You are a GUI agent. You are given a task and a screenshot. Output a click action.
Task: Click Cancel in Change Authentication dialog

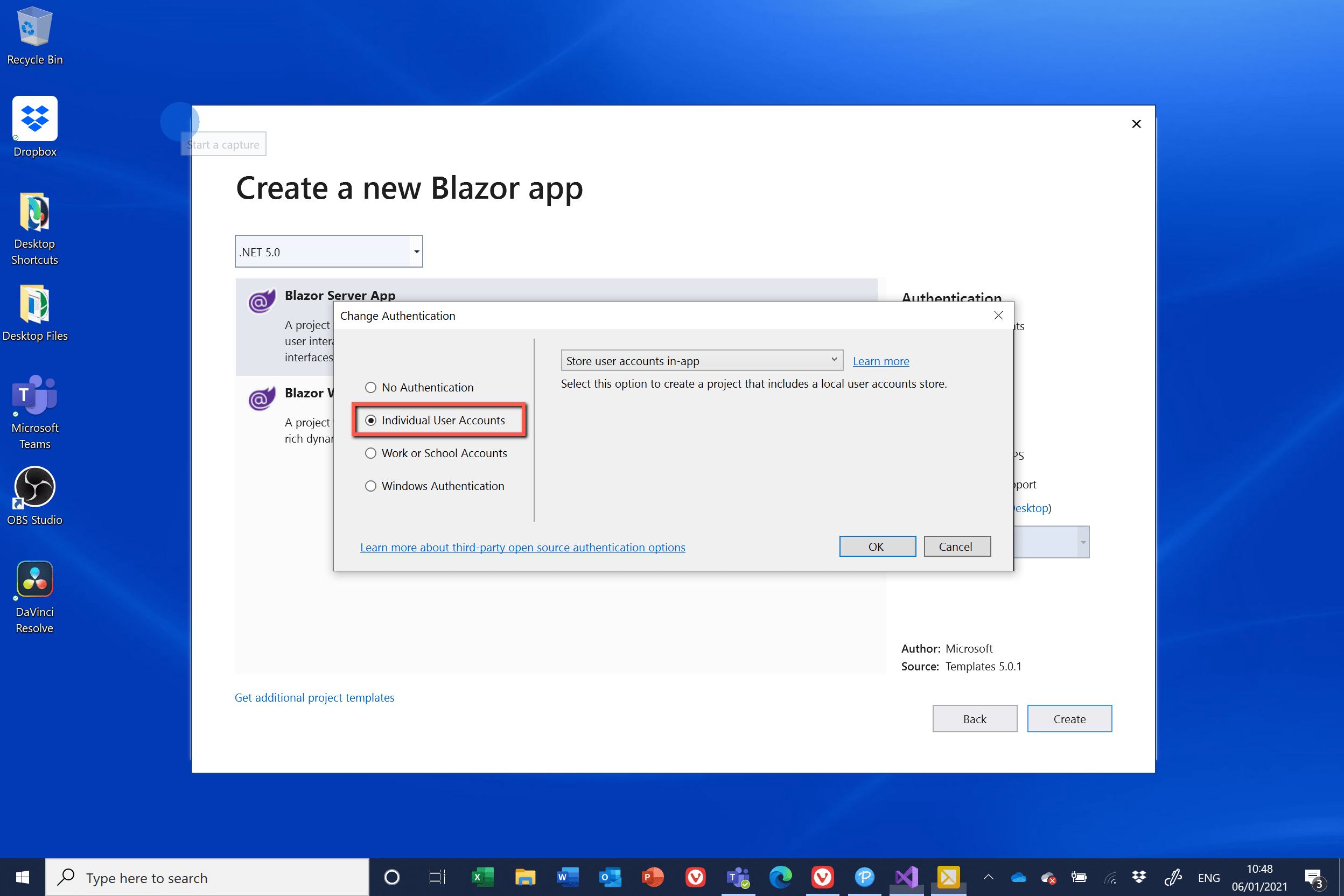coord(957,547)
